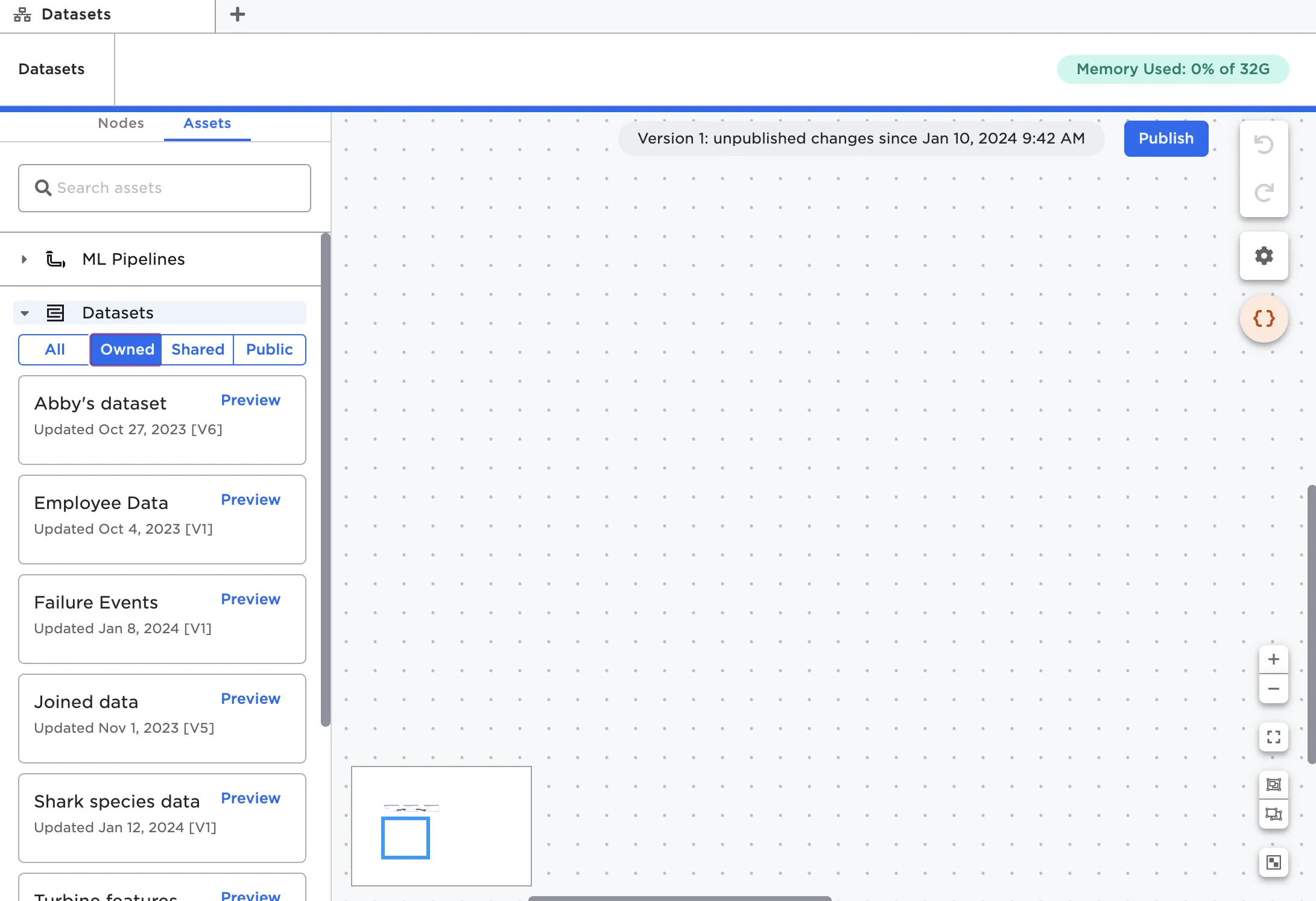Image resolution: width=1316 pixels, height=901 pixels.
Task: Add a new tab with plus icon
Action: pos(238,14)
